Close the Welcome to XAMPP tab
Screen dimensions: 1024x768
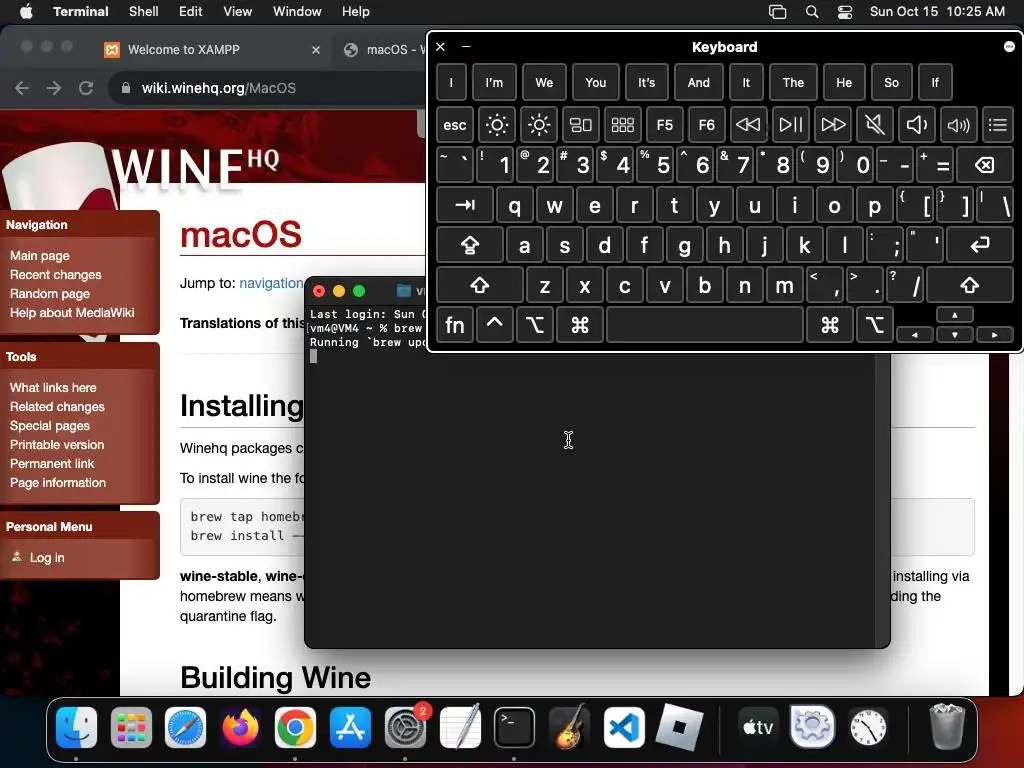316,50
